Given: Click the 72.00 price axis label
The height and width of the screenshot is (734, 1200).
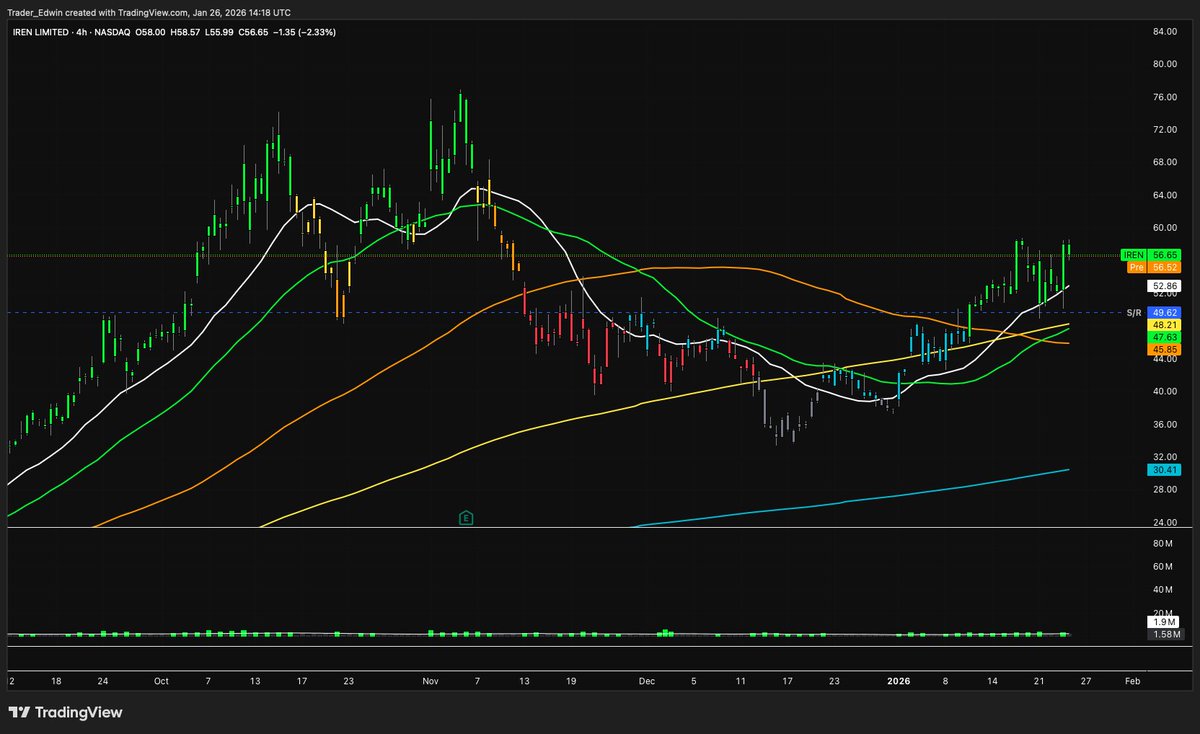Looking at the screenshot, I should click(1165, 130).
